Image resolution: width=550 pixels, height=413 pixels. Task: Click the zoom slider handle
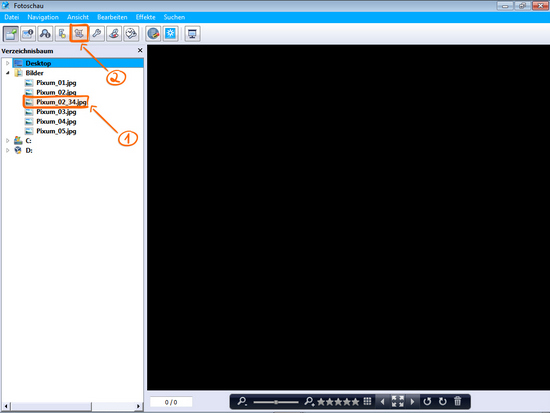point(276,402)
